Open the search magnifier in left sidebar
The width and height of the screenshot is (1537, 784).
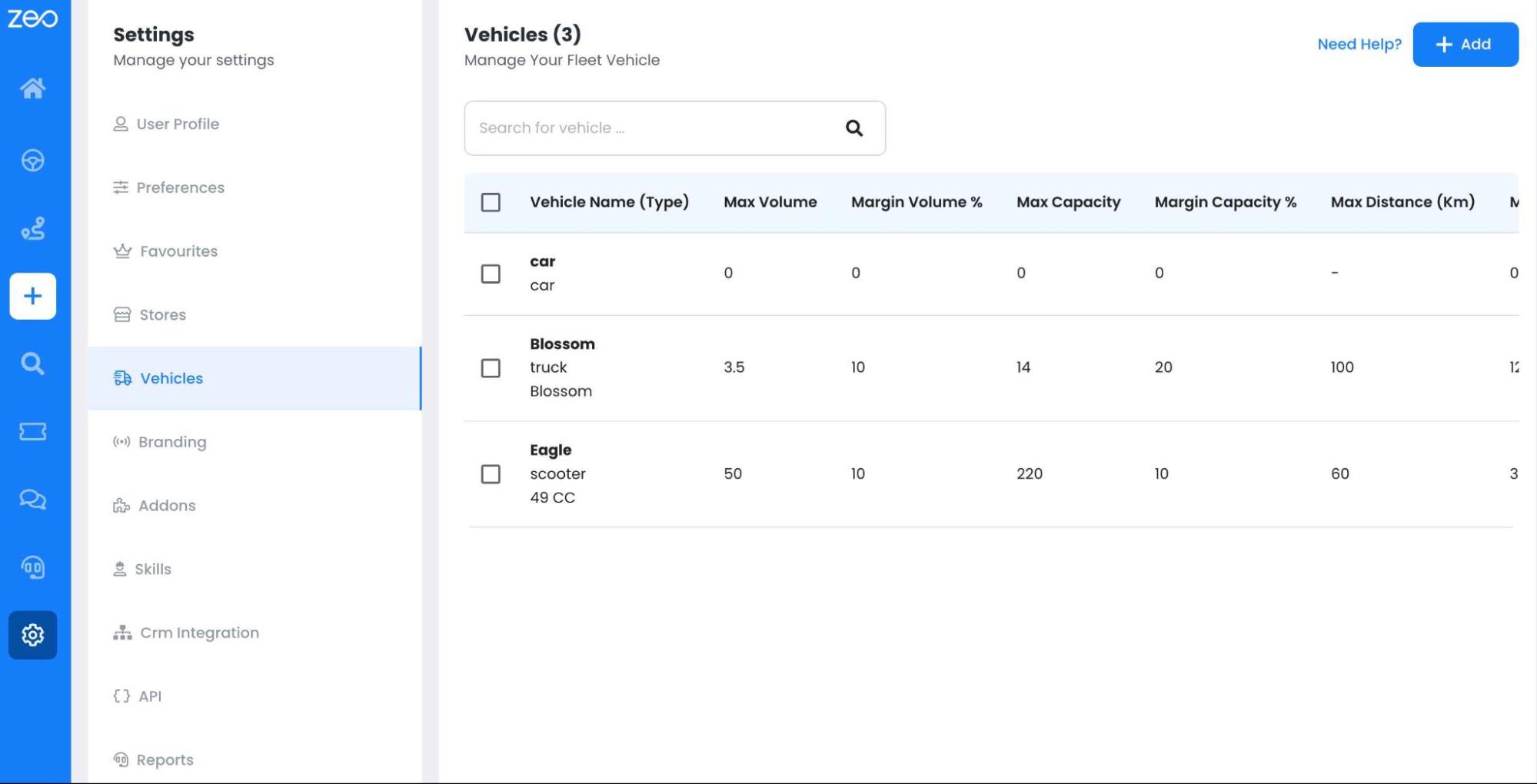pyautogui.click(x=32, y=364)
